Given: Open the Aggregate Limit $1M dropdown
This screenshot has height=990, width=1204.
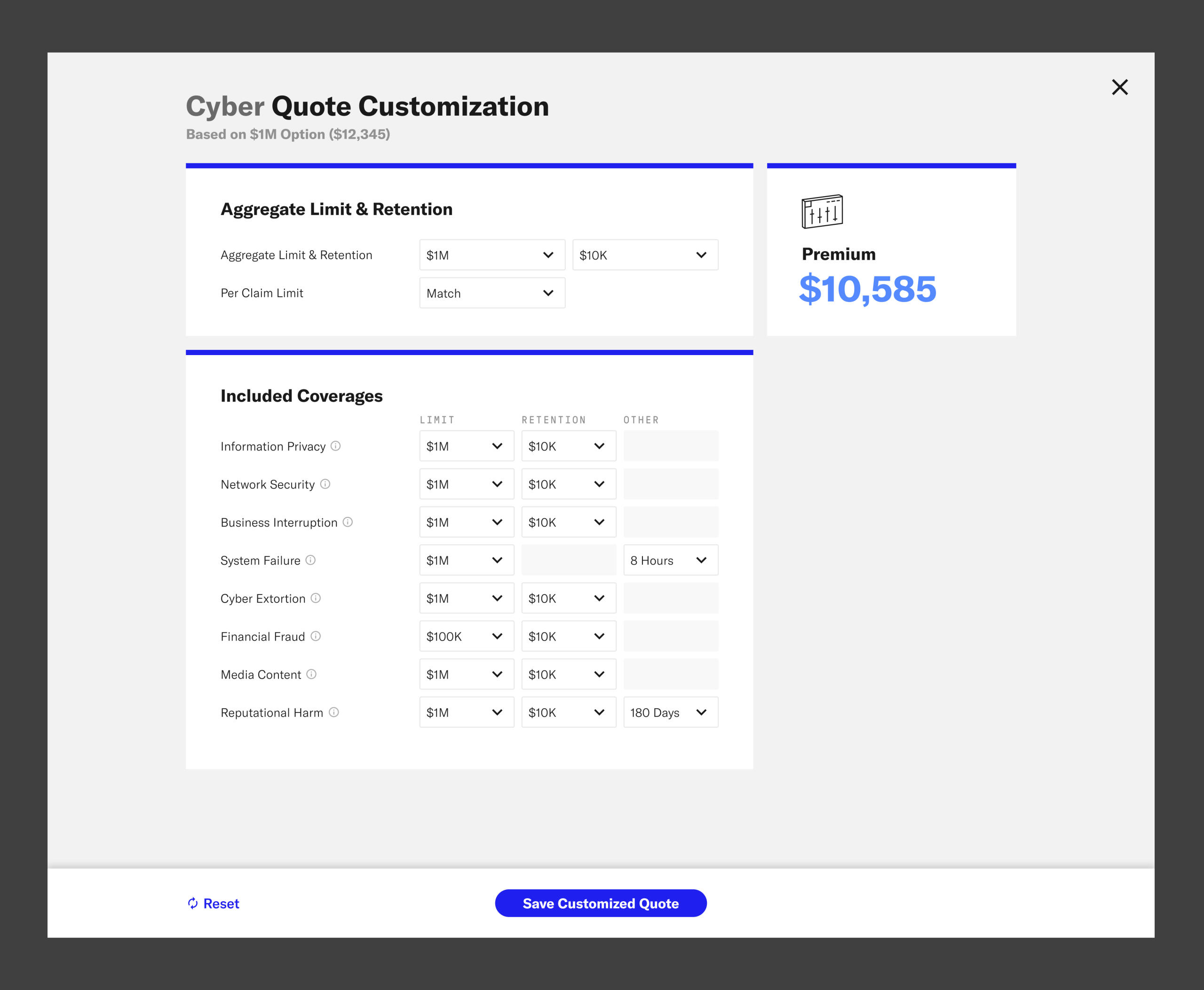Looking at the screenshot, I should (x=491, y=255).
